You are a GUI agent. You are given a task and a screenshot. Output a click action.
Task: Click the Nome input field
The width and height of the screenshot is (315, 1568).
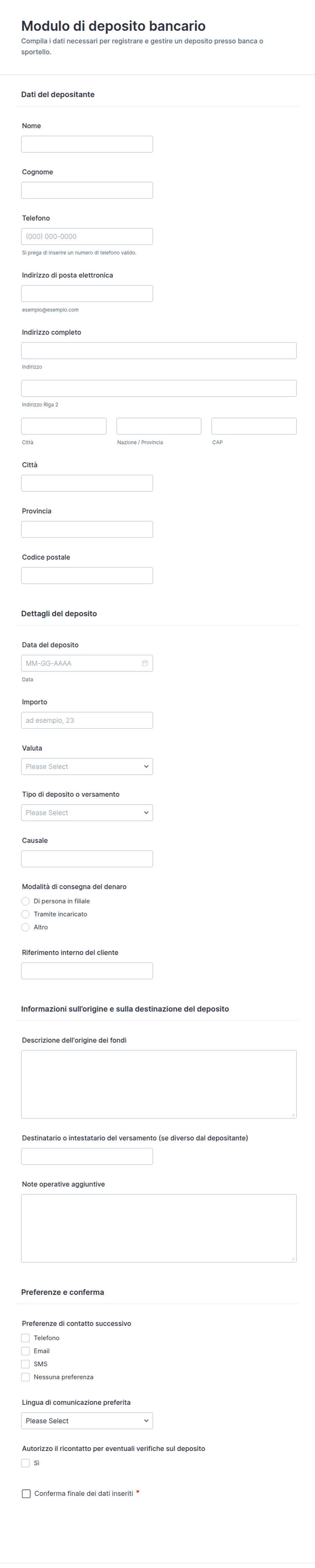[x=87, y=144]
